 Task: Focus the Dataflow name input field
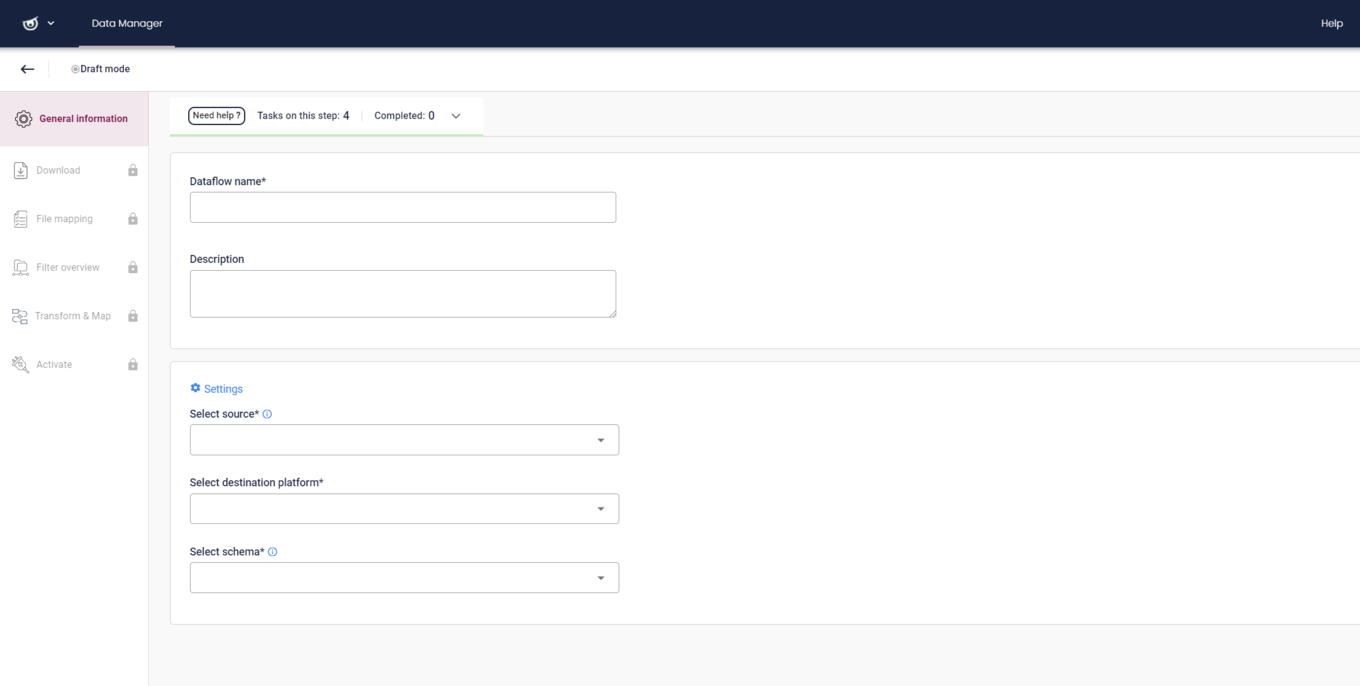click(403, 207)
